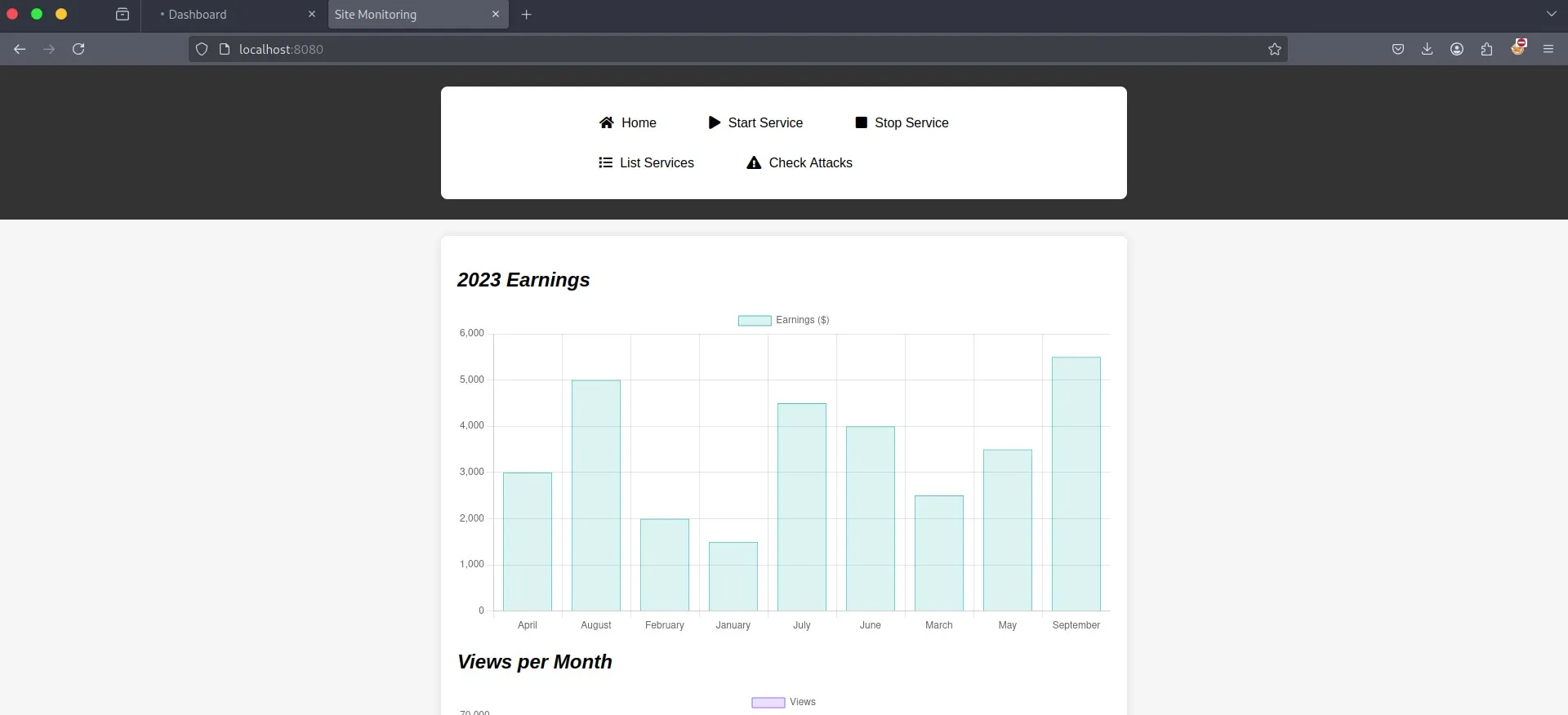Close the Dashboard tab
1568x715 pixels.
pyautogui.click(x=312, y=15)
